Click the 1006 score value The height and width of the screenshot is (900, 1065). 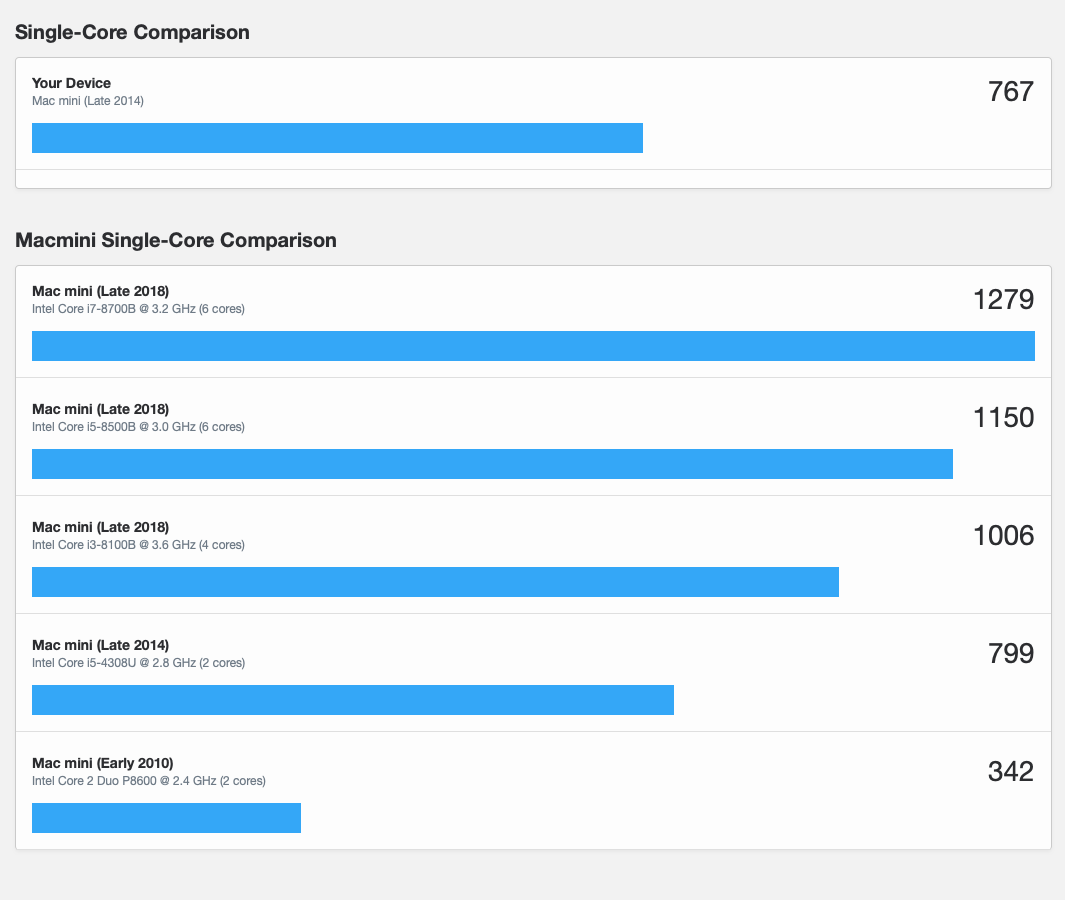(x=1003, y=536)
